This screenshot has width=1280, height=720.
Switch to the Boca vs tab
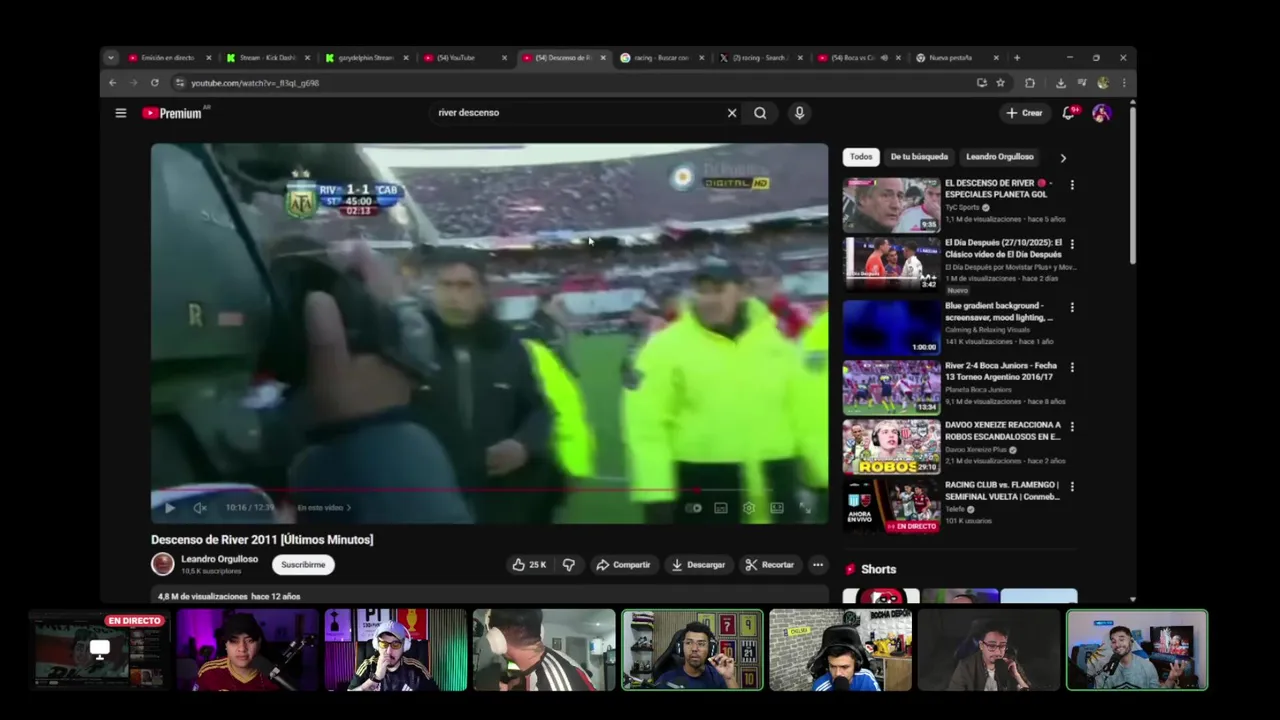(x=859, y=58)
